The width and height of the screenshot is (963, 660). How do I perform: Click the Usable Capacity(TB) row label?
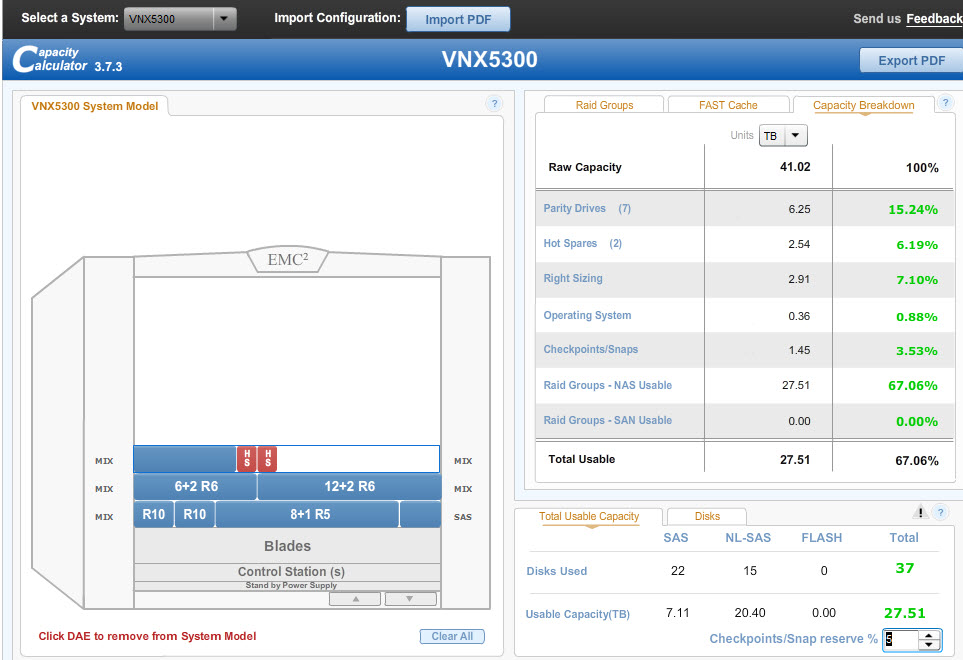pos(577,614)
